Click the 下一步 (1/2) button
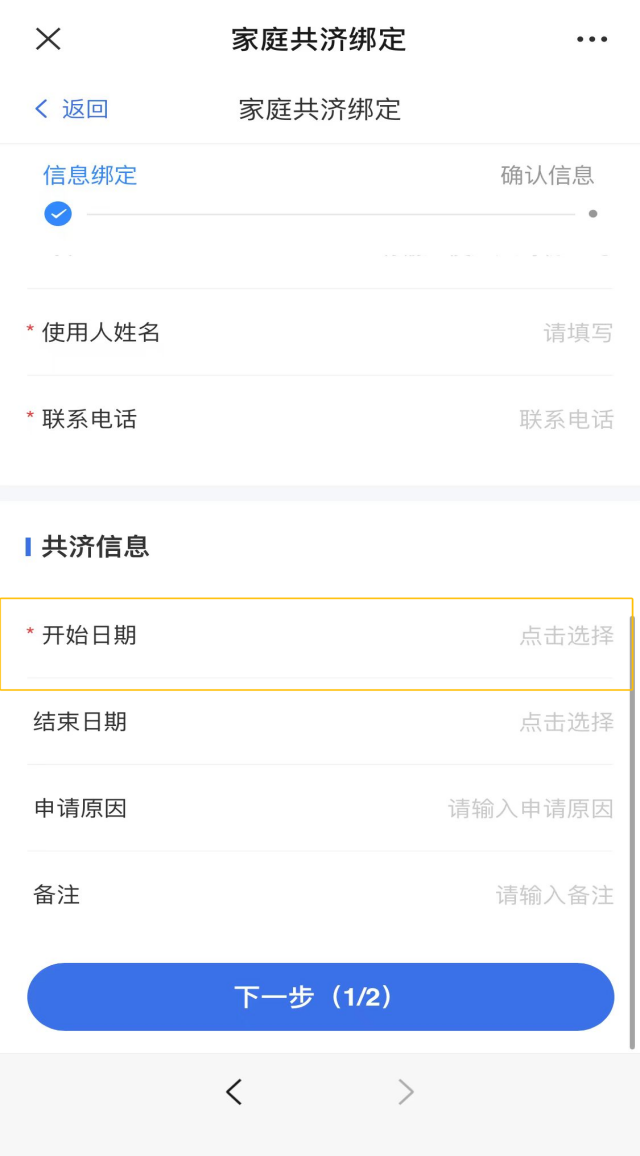 pos(321,997)
